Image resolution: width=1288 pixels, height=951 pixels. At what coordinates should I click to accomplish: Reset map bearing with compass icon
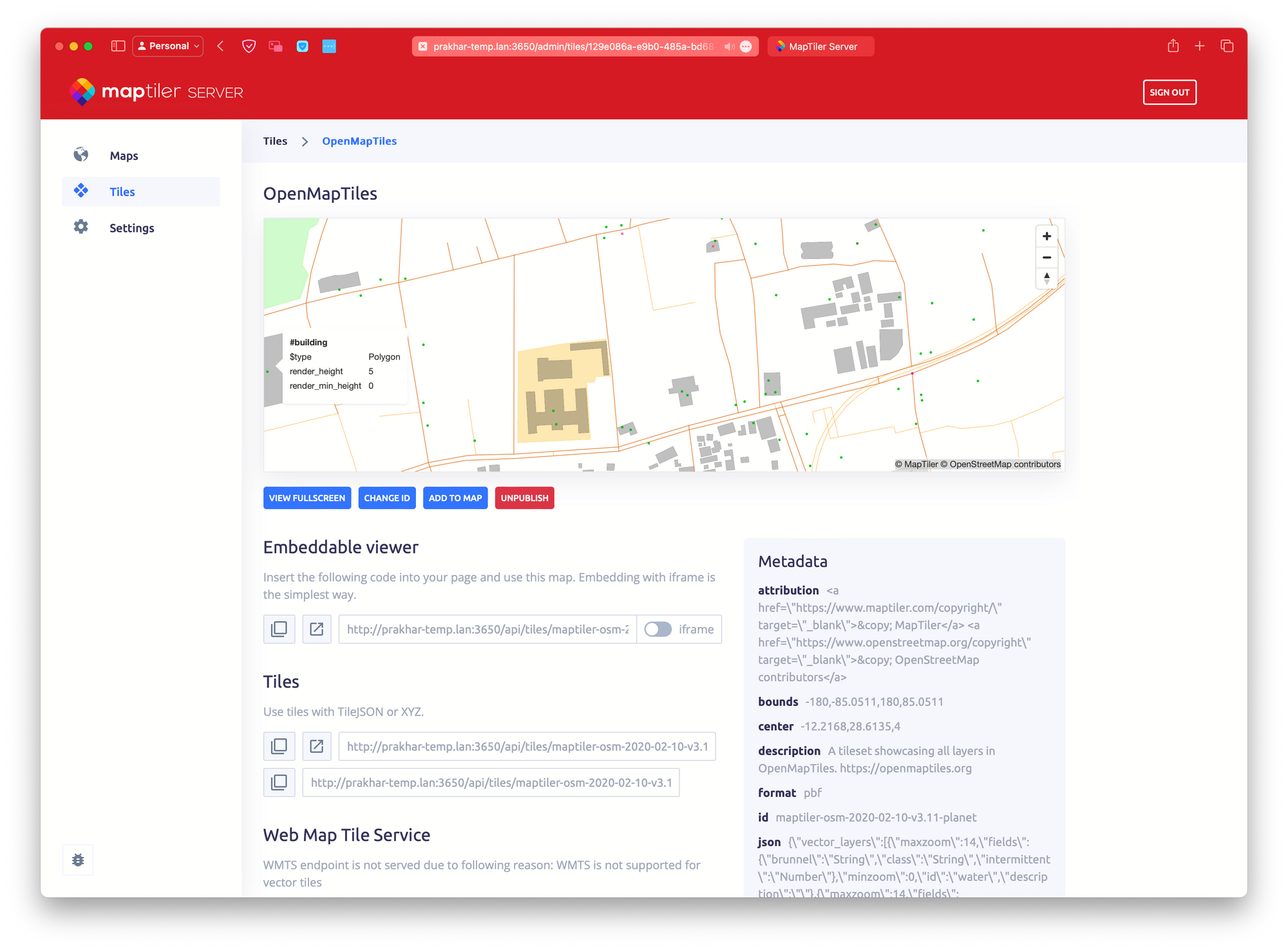click(x=1046, y=278)
